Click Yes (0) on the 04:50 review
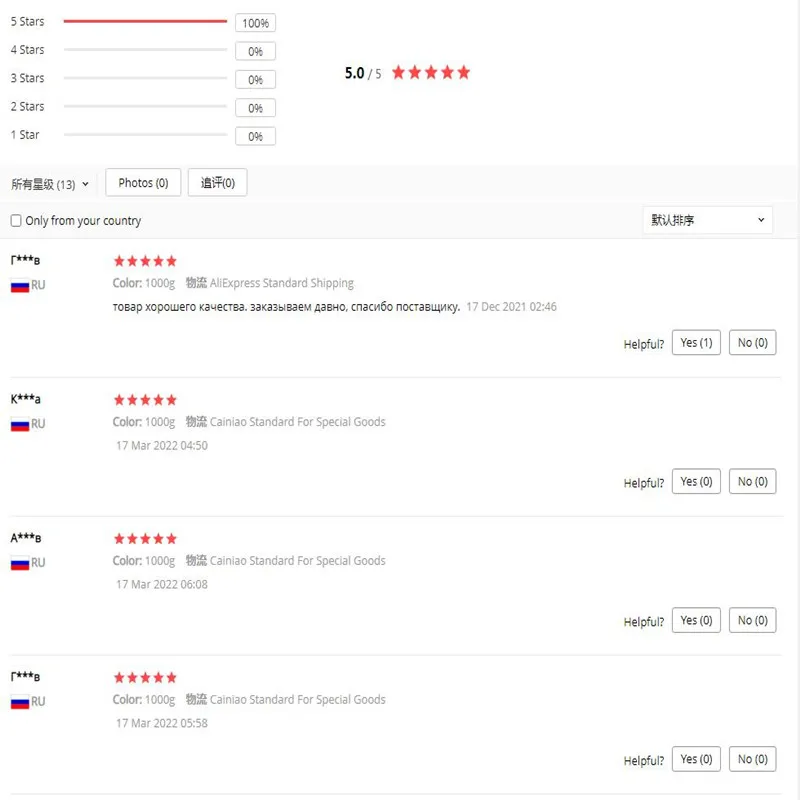800x800 pixels. pos(696,482)
